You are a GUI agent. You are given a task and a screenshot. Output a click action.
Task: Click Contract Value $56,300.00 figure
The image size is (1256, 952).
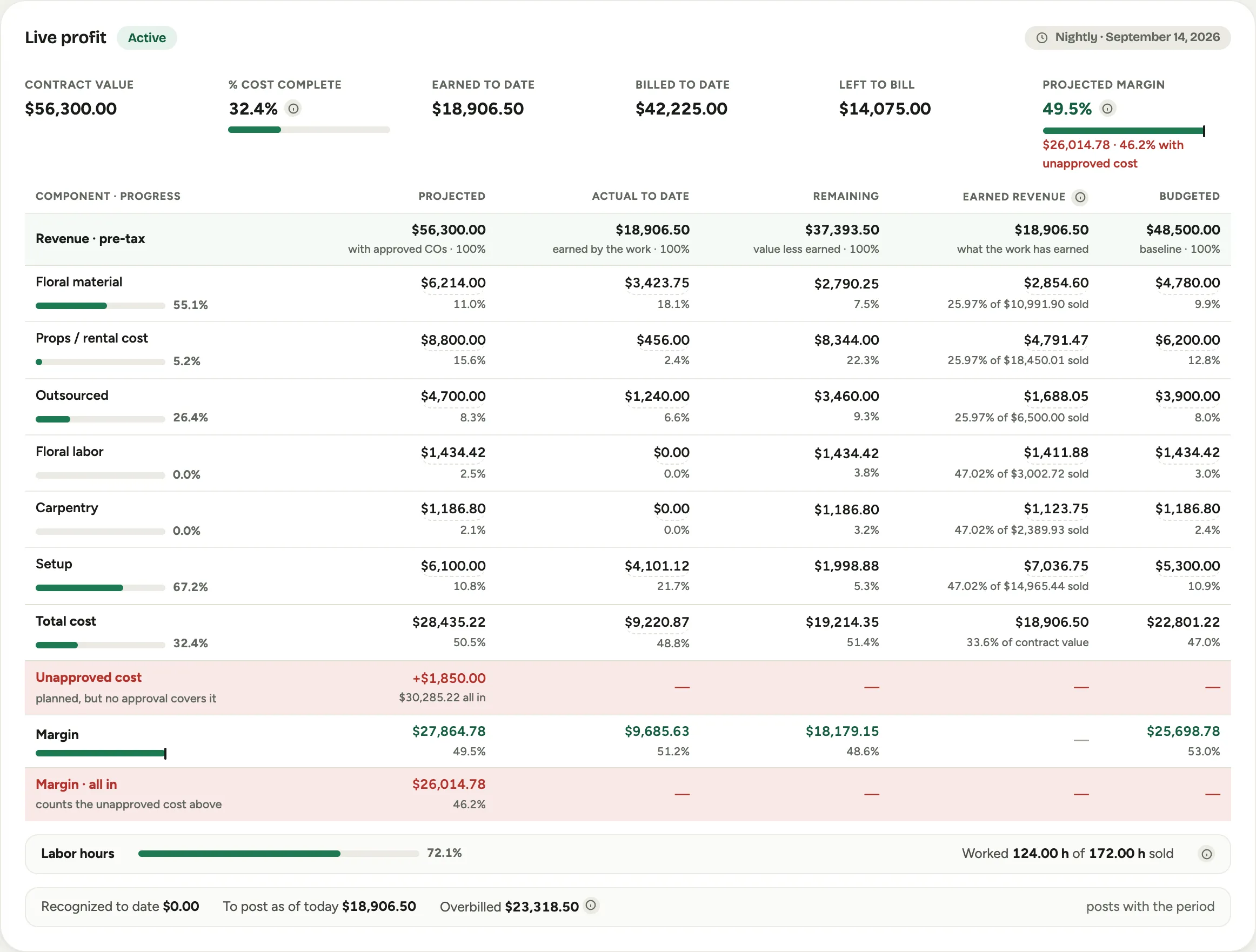(71, 109)
